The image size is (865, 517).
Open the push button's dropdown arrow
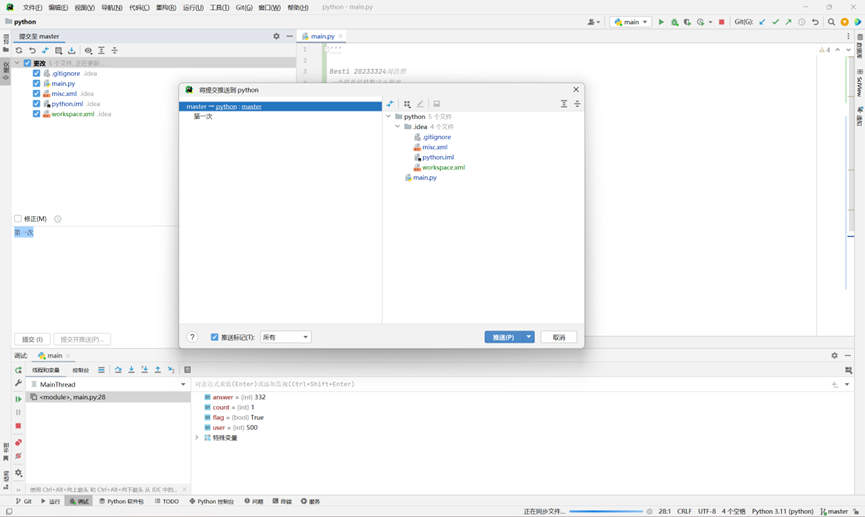tap(529, 337)
